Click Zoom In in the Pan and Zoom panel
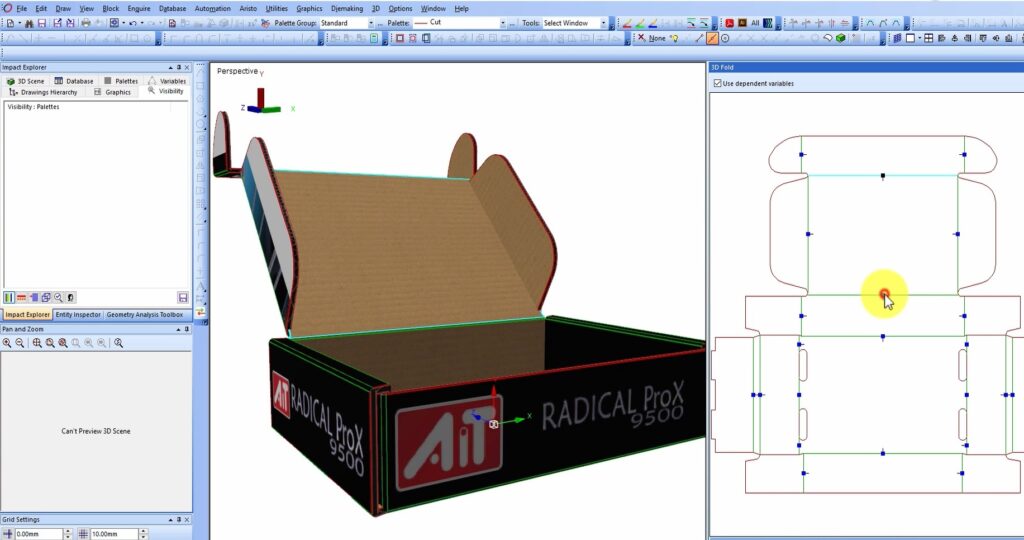 tap(7, 343)
